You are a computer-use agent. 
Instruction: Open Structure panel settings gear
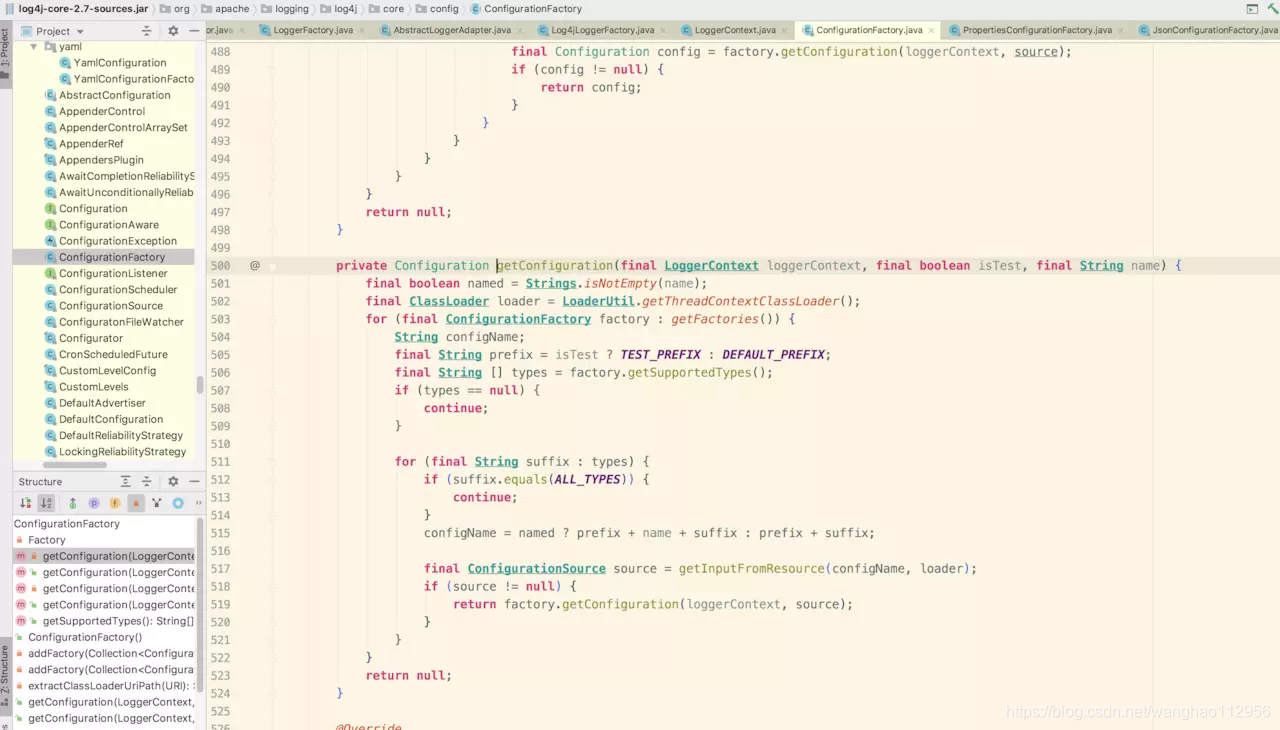pyautogui.click(x=173, y=481)
